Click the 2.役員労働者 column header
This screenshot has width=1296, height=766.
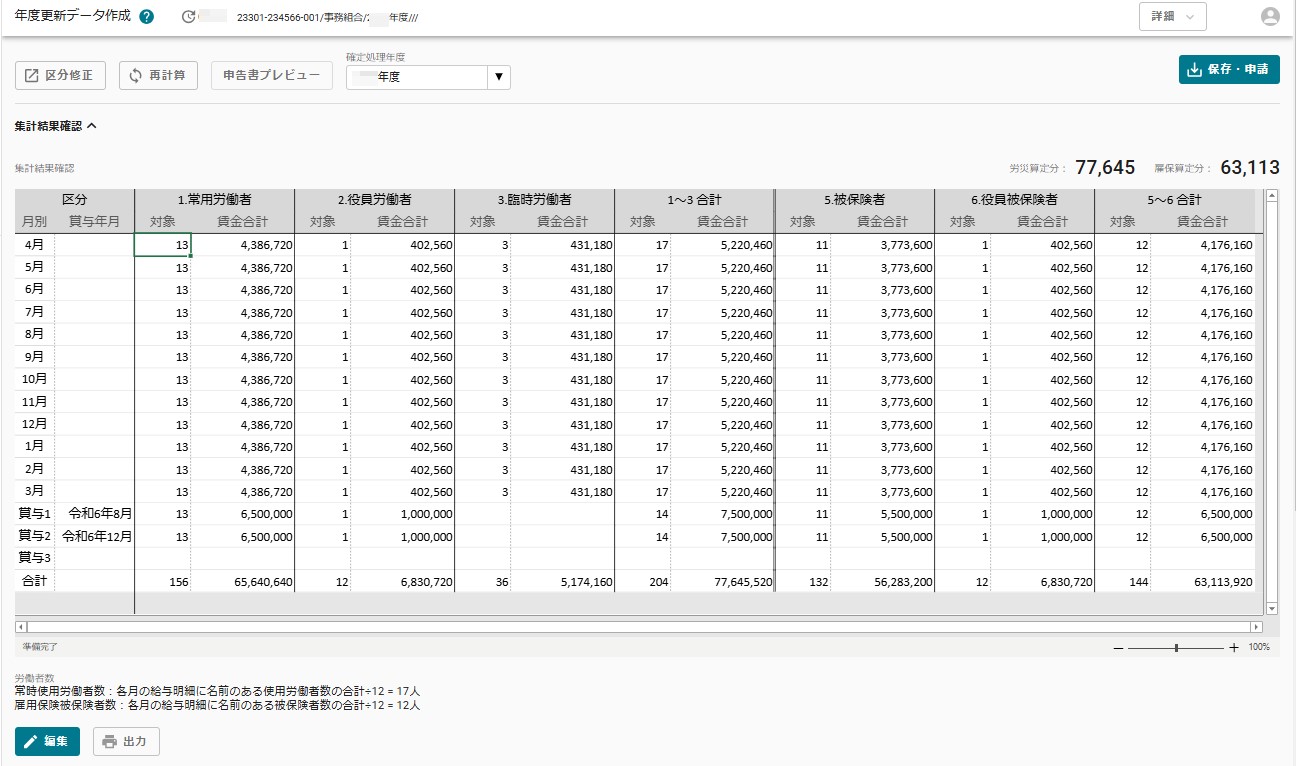click(375, 200)
